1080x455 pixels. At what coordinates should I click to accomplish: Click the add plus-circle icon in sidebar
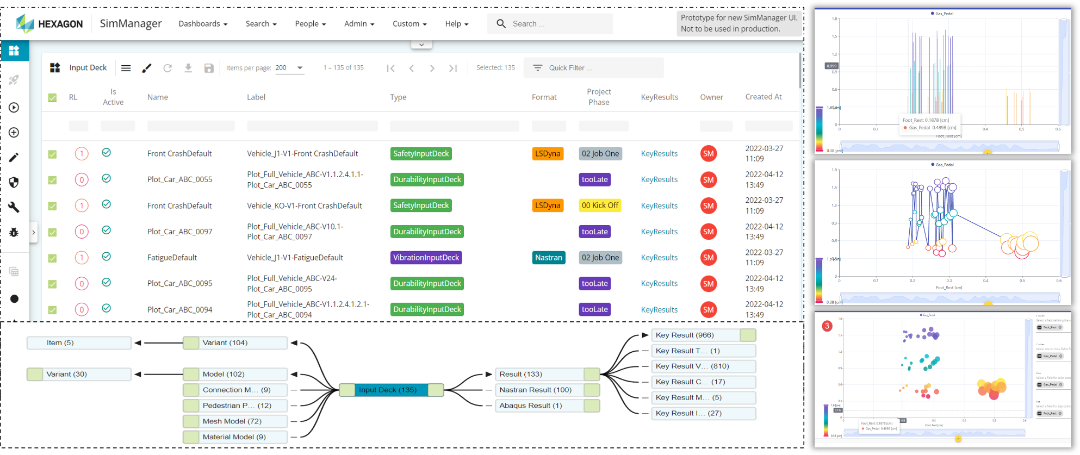(14, 133)
